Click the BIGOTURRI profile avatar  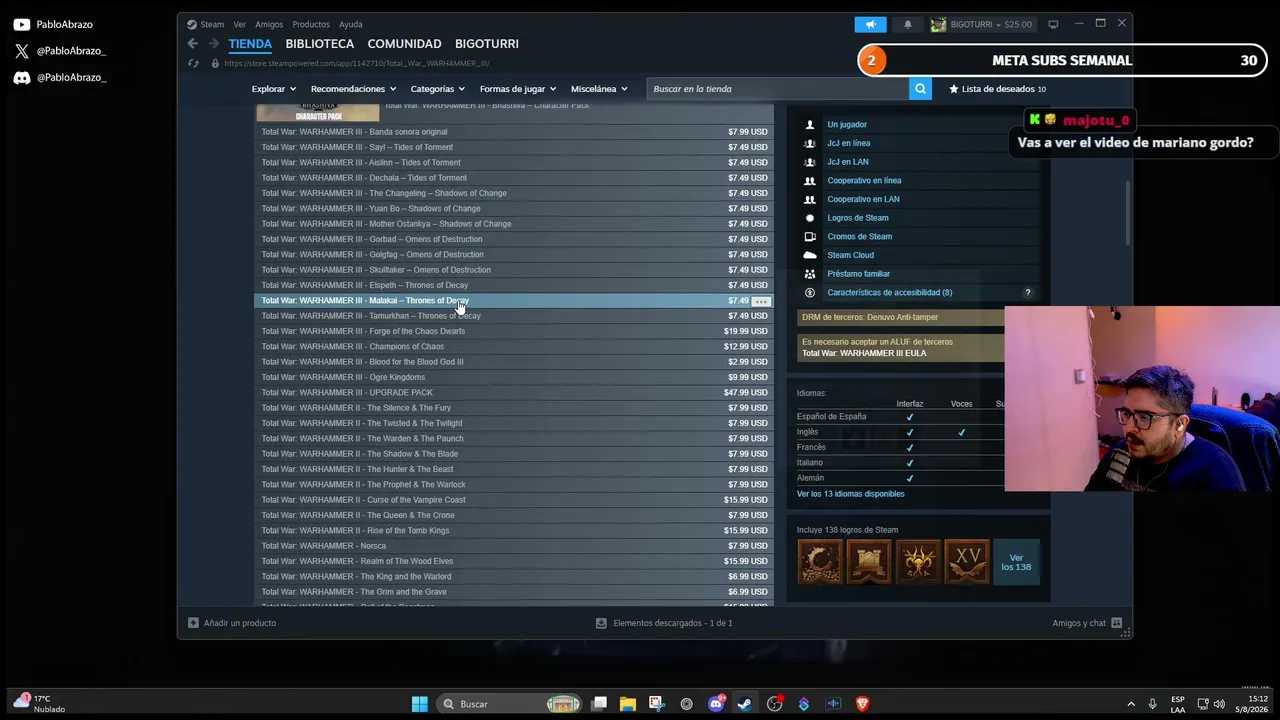938,24
